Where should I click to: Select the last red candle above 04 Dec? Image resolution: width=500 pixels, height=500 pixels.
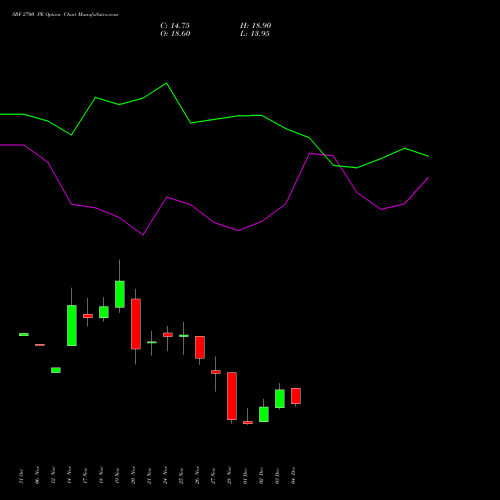pos(296,396)
